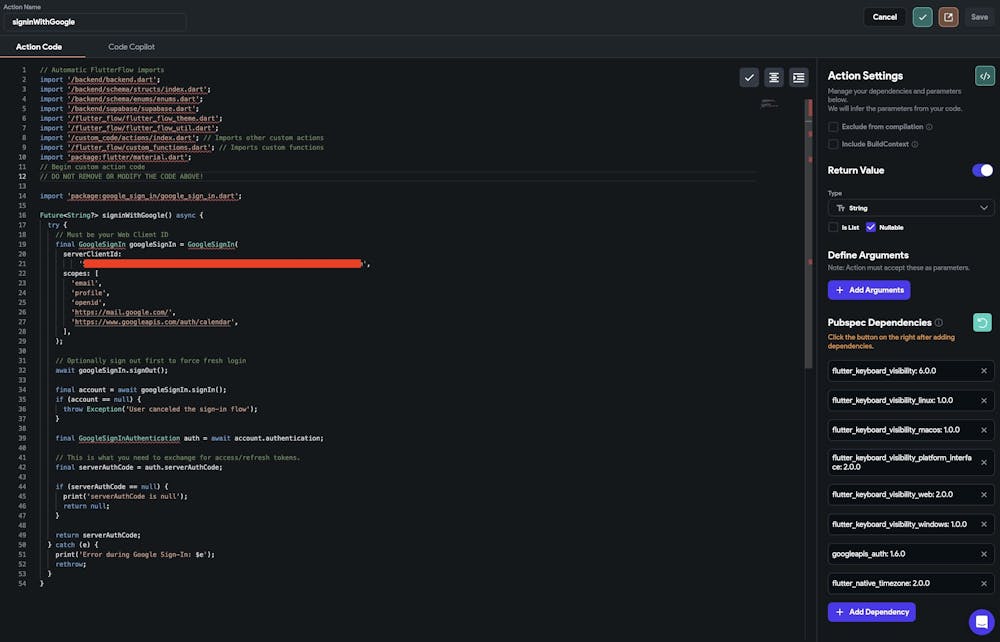Viewport: 1000px width, 642px height.
Task: Click the refresh Pubspec Dependencies icon
Action: 983,322
